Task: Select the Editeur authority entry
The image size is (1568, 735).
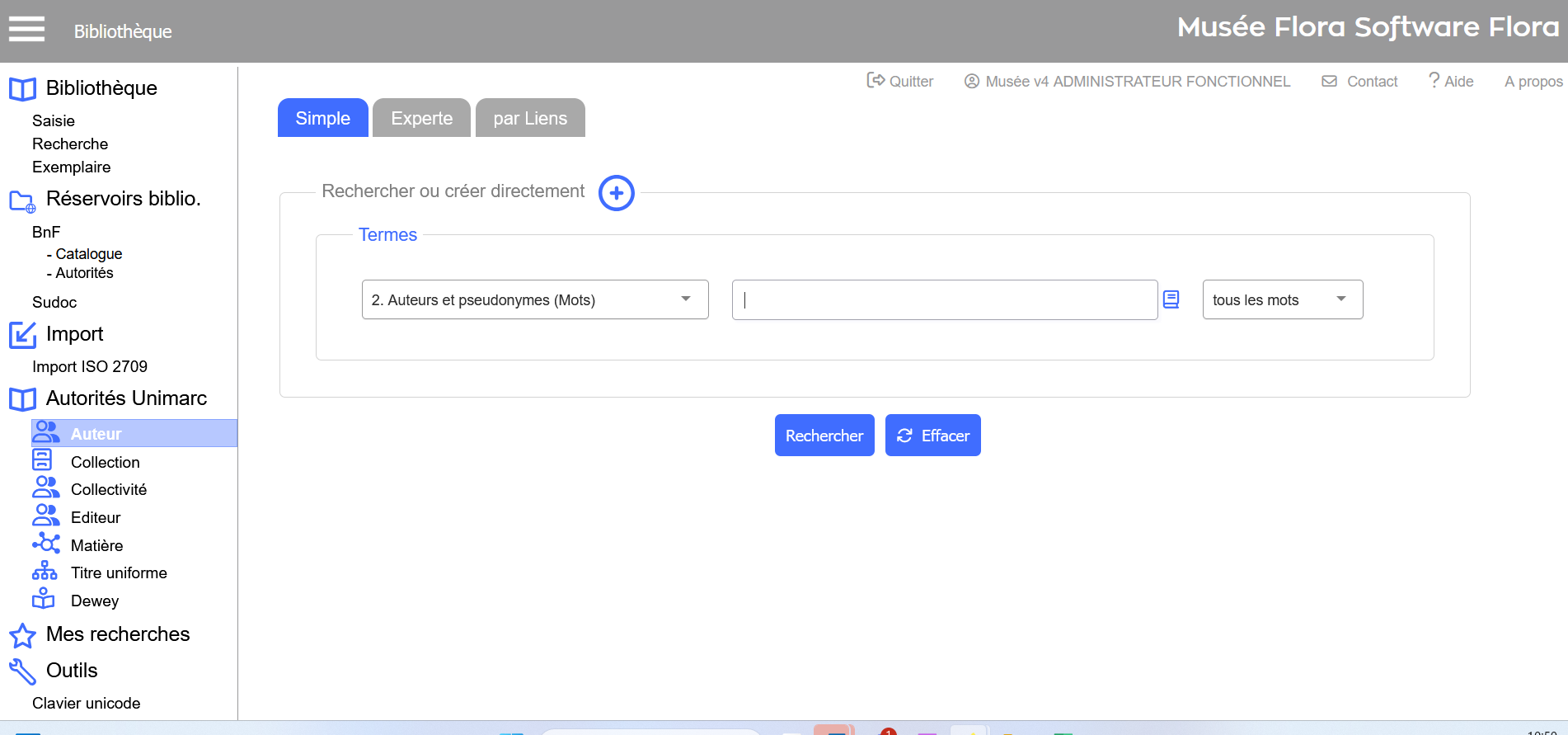Action: click(96, 517)
